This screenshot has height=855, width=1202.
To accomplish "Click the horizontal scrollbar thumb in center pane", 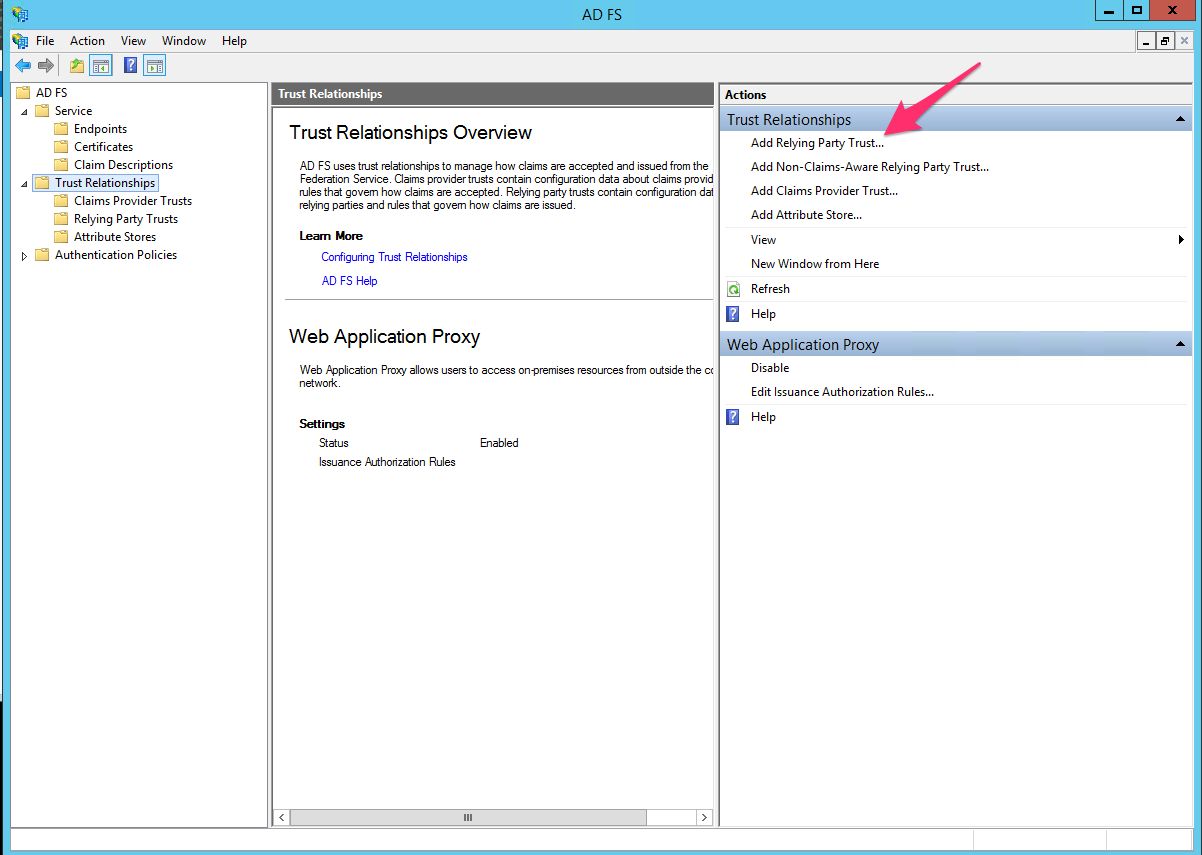I will (x=467, y=818).
